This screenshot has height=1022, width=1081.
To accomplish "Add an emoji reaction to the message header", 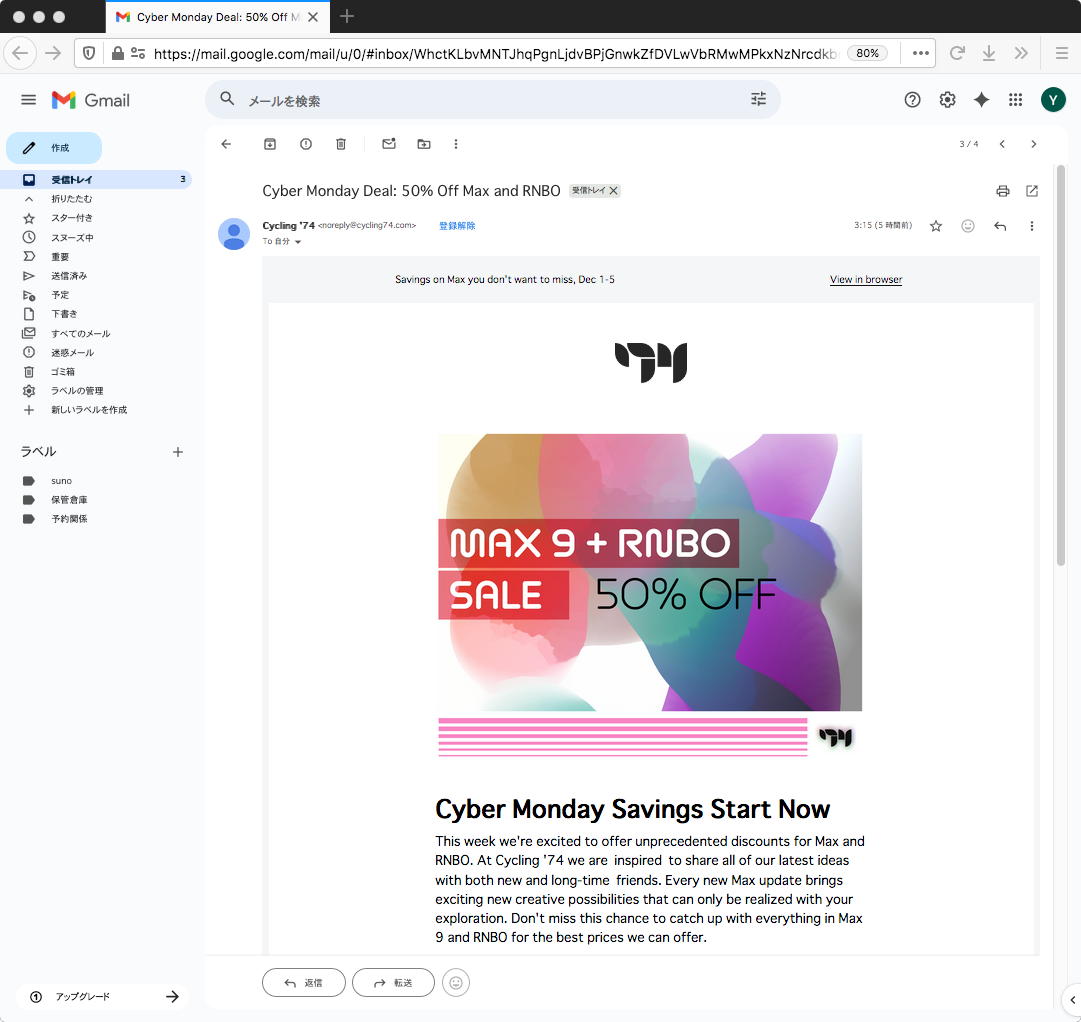I will click(x=968, y=226).
